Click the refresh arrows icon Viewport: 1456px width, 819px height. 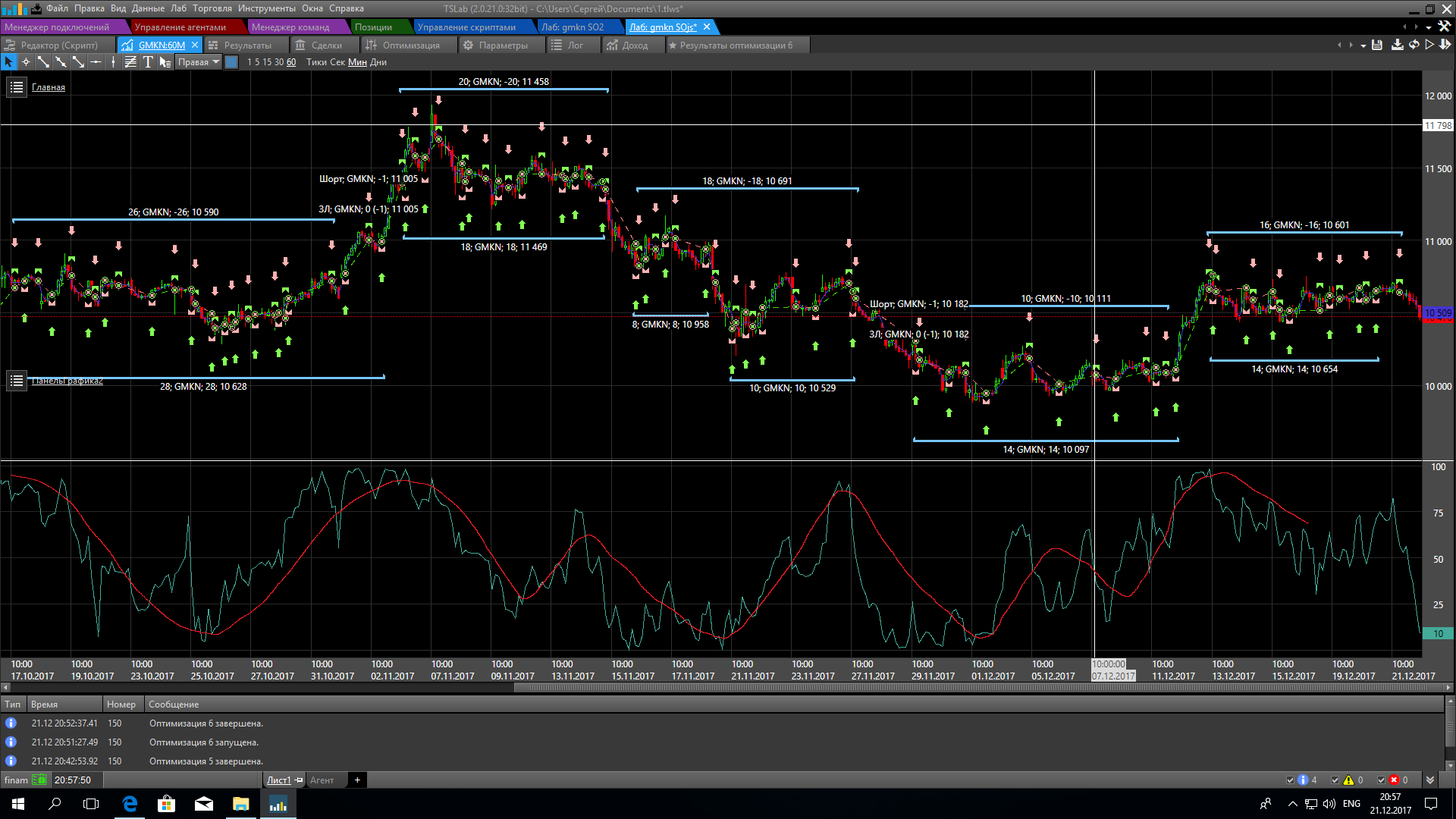[x=1414, y=45]
